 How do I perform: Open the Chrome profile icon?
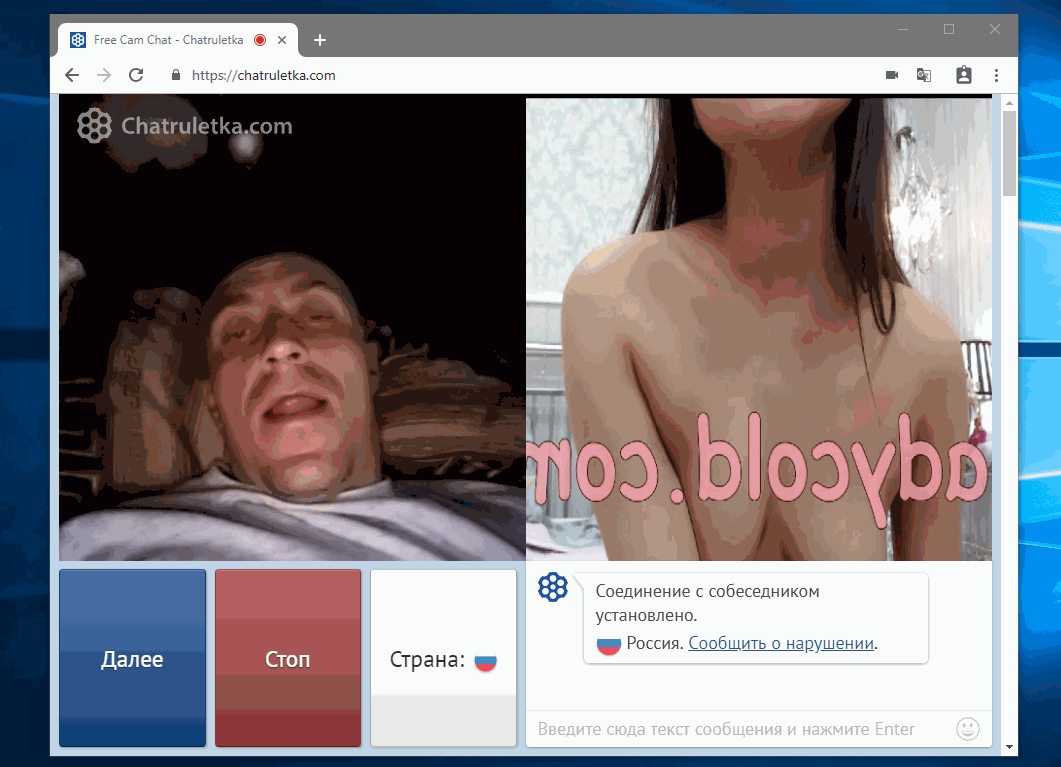click(x=963, y=75)
